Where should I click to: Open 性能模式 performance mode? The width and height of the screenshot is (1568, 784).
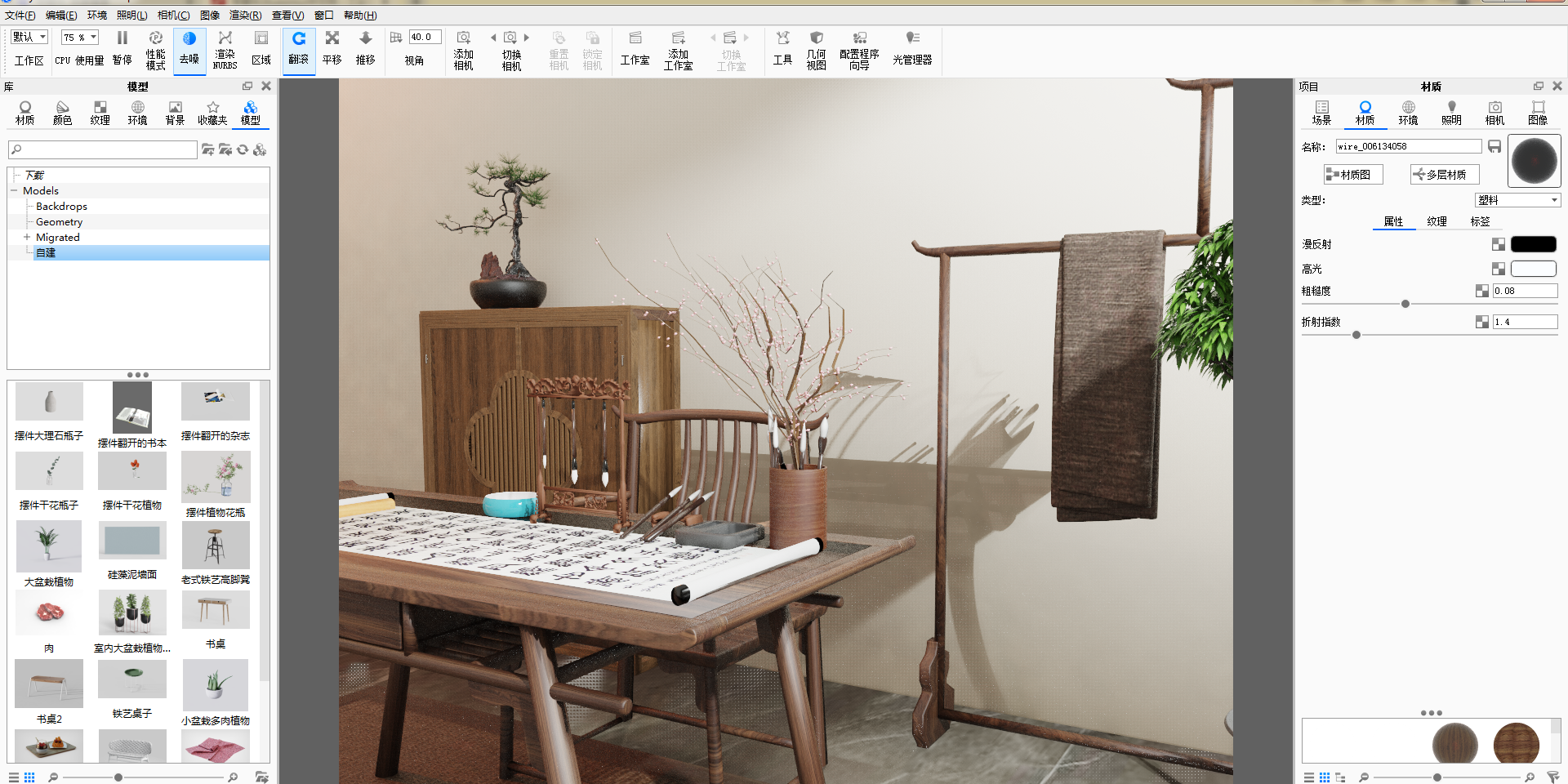(x=156, y=49)
